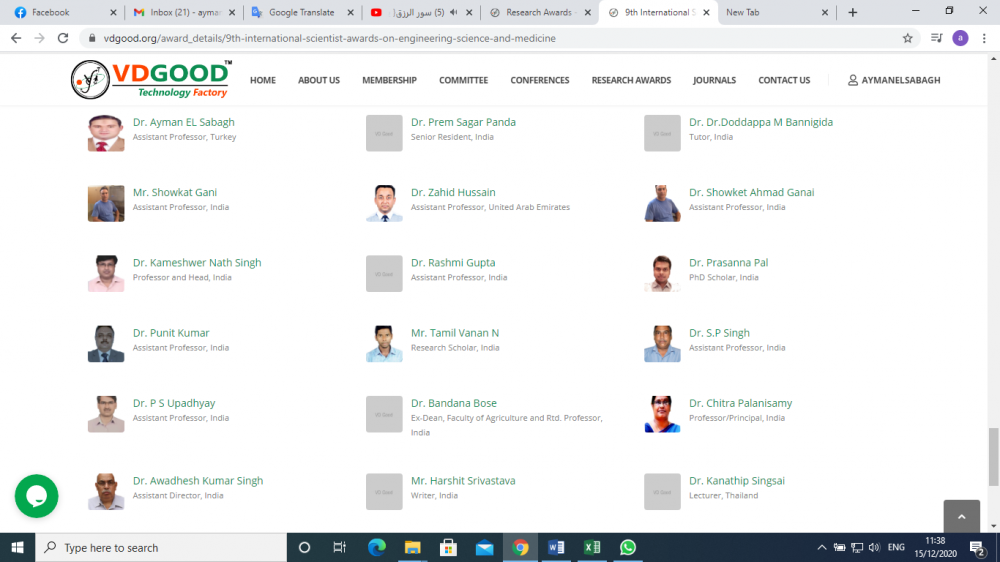Open ABOUT US menu item

coord(319,80)
